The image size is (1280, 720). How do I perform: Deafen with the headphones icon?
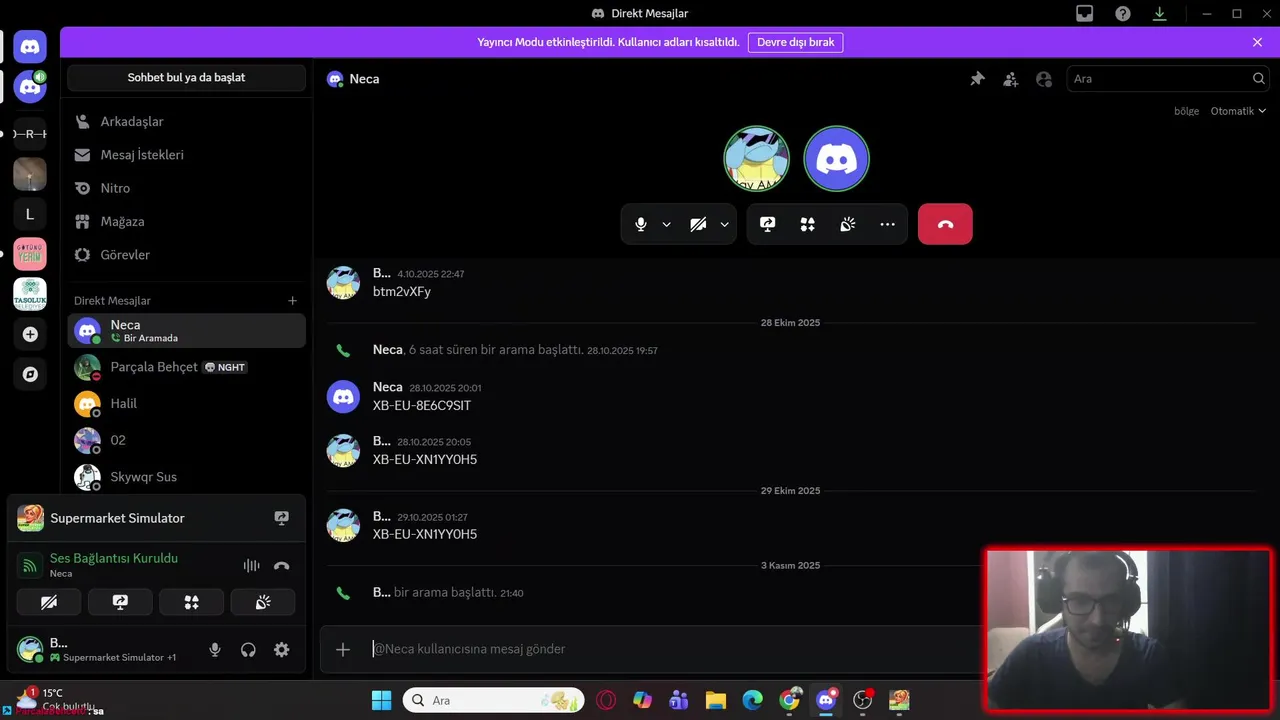click(248, 650)
